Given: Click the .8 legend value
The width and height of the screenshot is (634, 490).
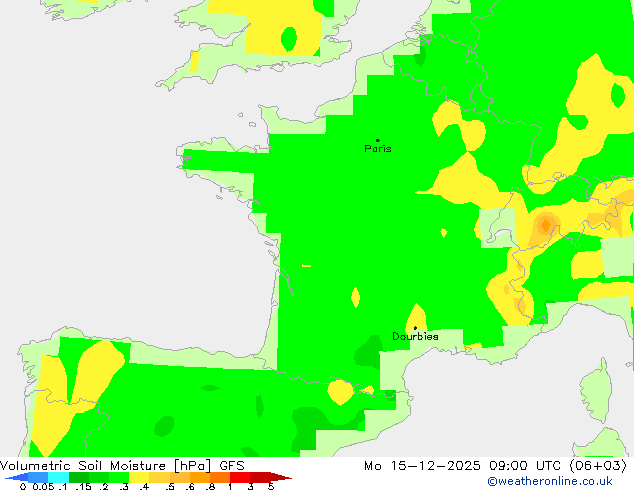Looking at the screenshot, I should pos(210,486).
